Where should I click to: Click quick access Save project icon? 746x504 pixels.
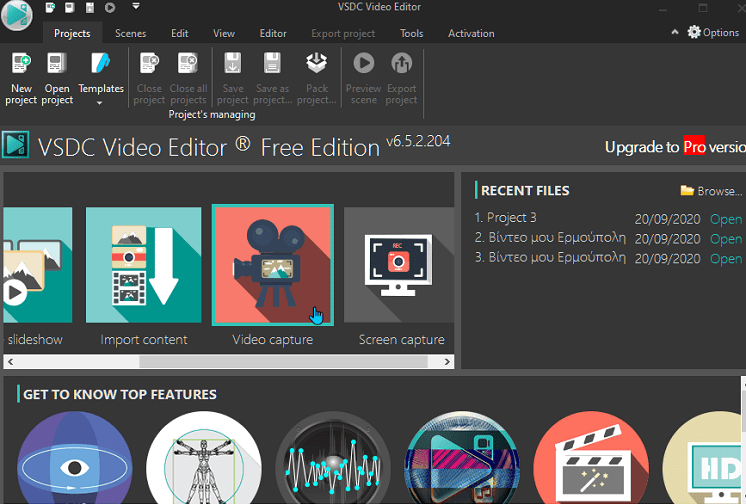coord(89,7)
